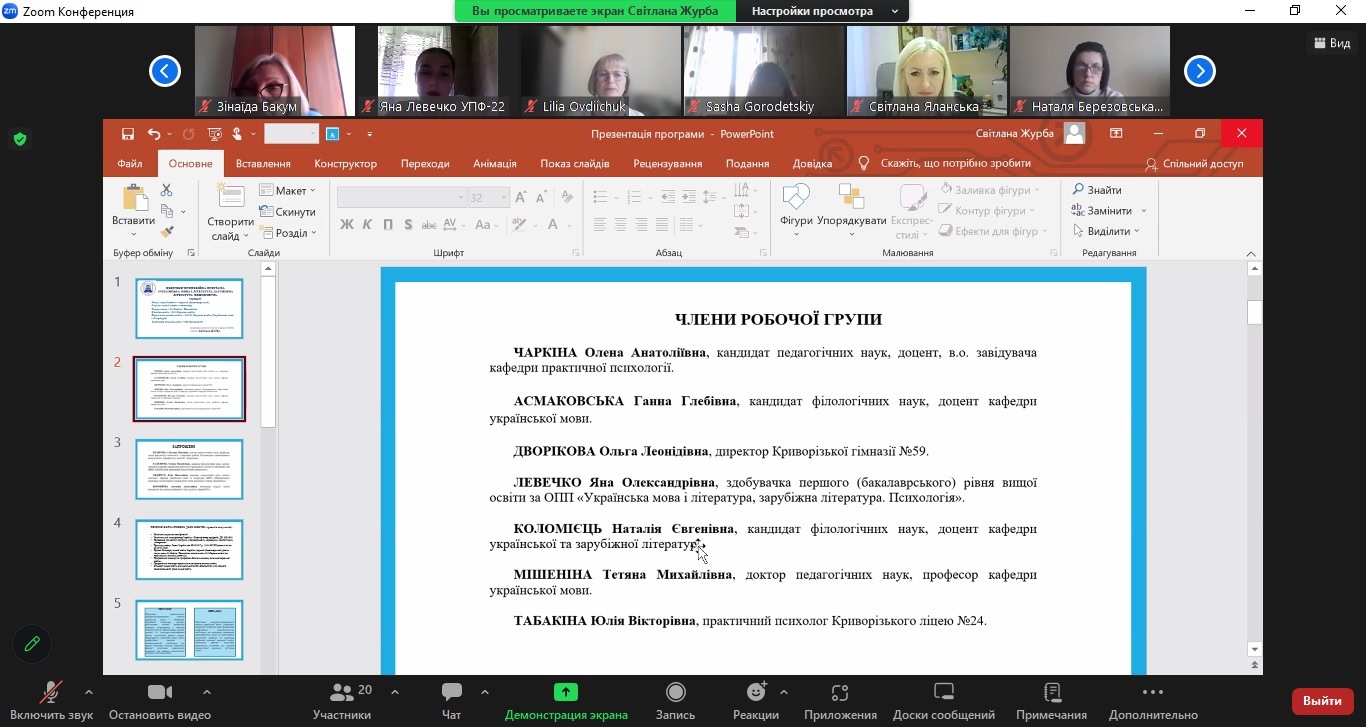1366x727 pixels.
Task: Toggle bold Ж formatting
Action: point(347,224)
